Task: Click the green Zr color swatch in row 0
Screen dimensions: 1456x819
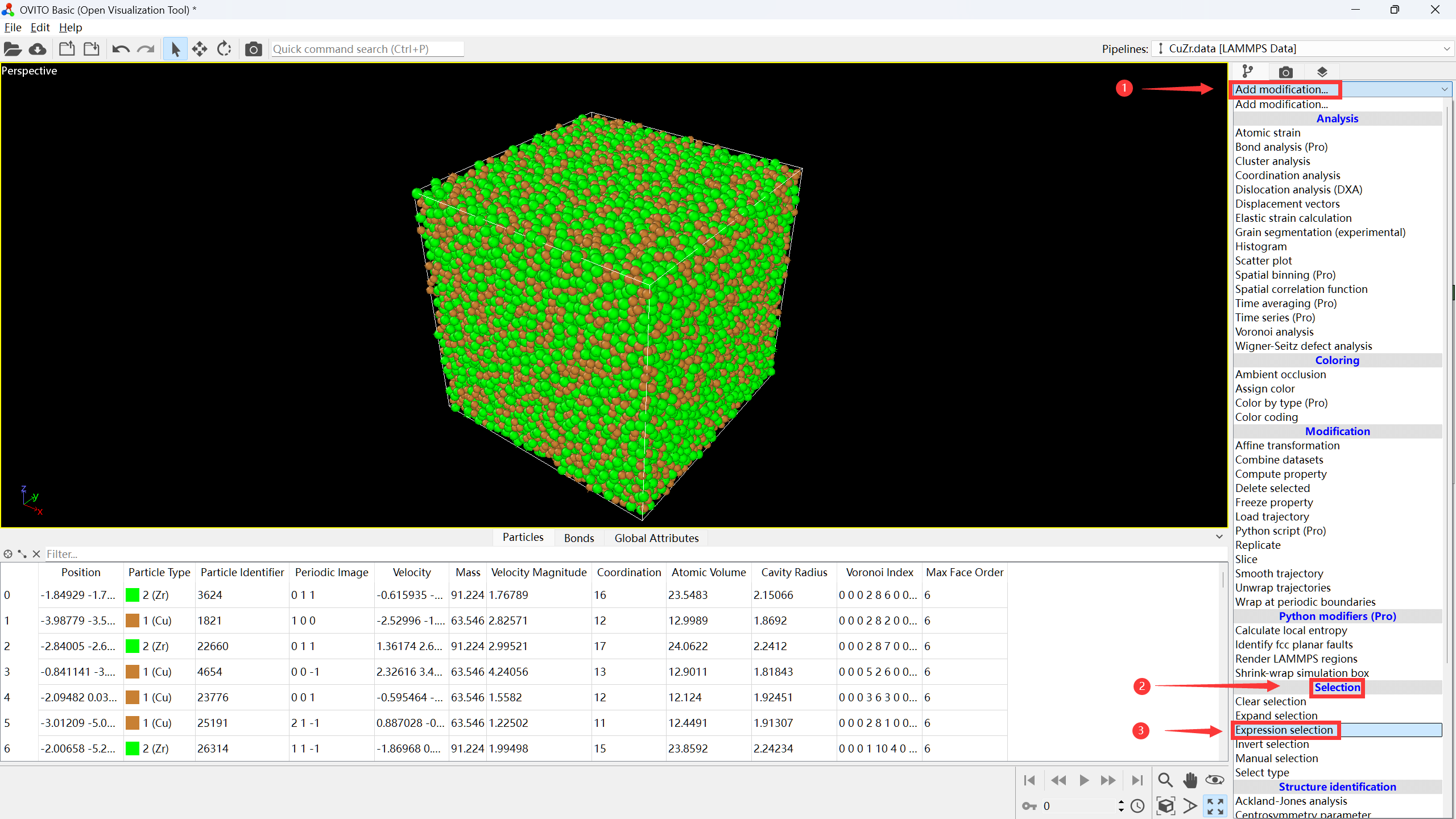Action: pos(133,595)
